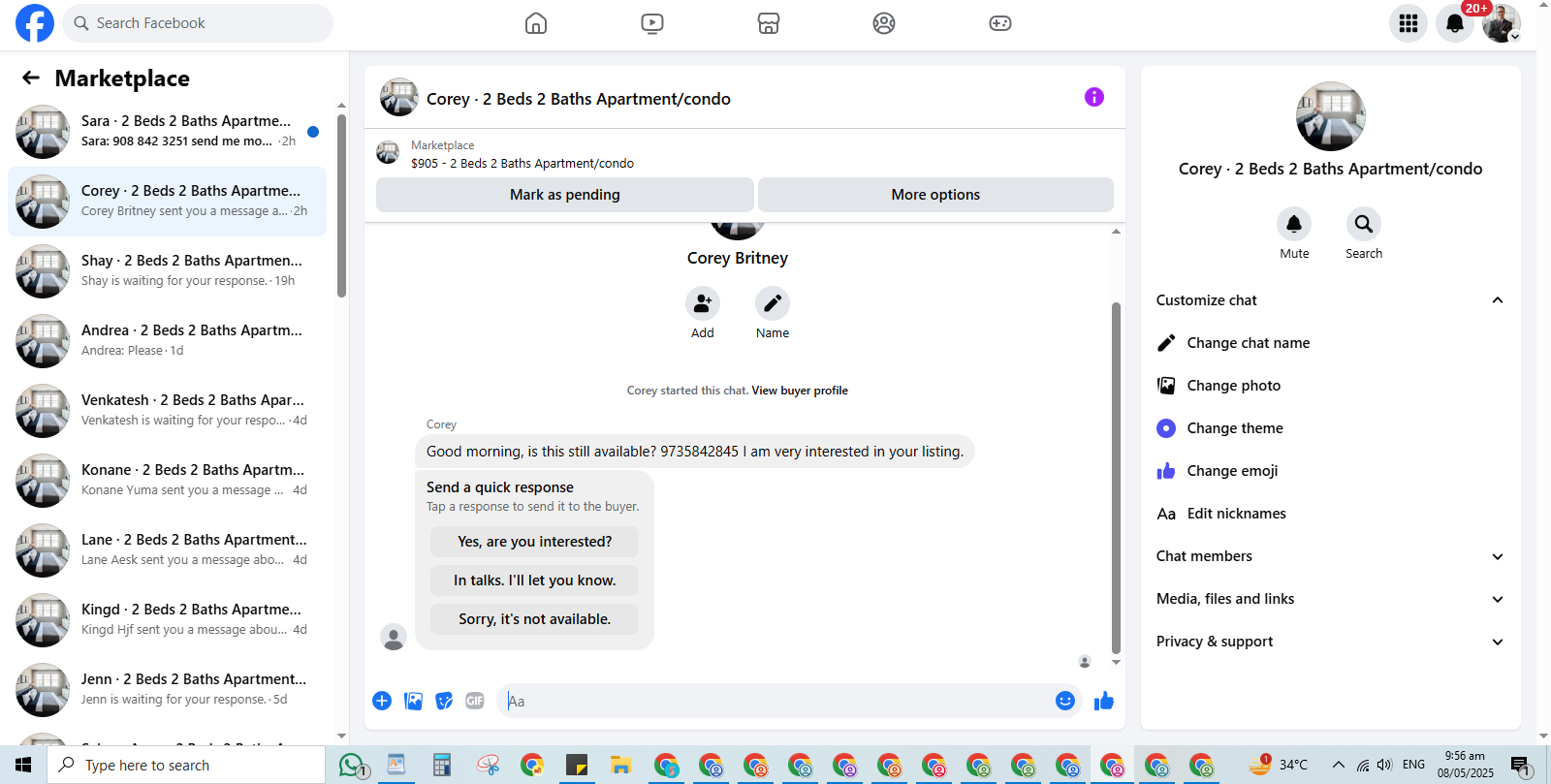Click the Add people icon under Corey Britney
Image resolution: width=1551 pixels, height=784 pixels.
coord(703,303)
